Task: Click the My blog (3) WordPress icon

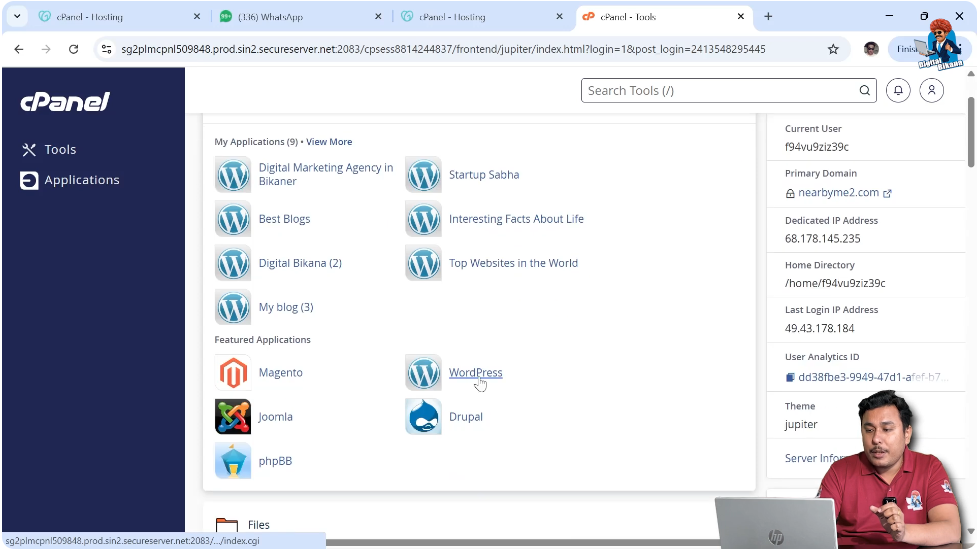Action: [233, 307]
